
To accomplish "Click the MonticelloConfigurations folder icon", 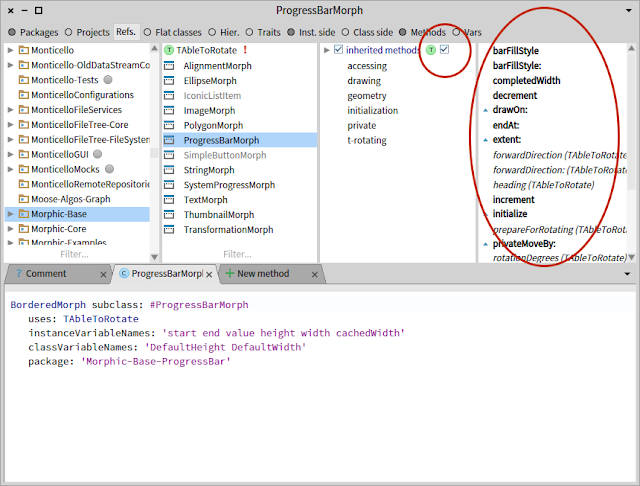I will coord(24,95).
